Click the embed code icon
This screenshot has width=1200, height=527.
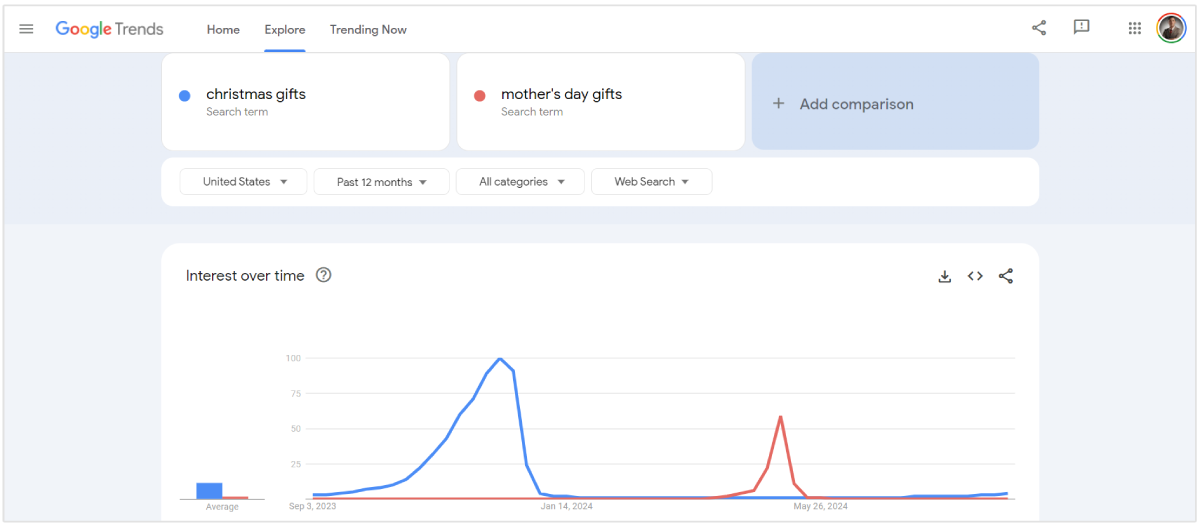tap(975, 277)
